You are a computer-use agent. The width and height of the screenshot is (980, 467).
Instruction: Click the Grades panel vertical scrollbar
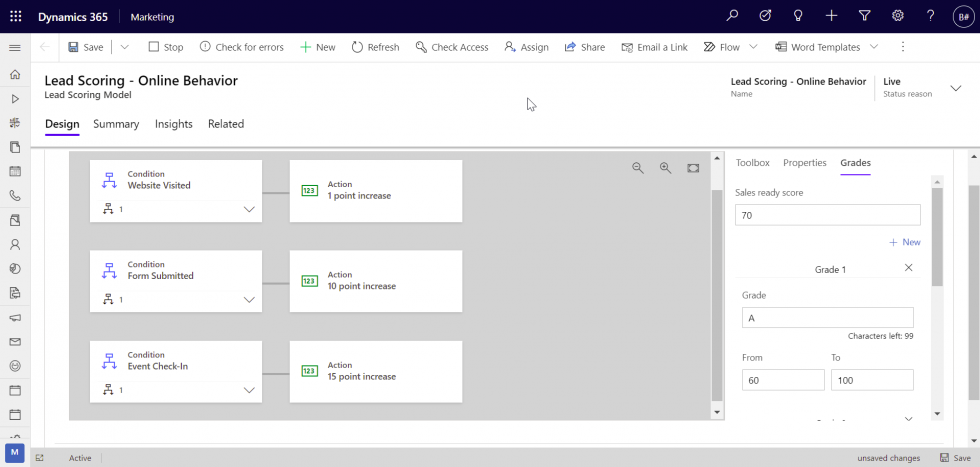[x=937, y=300]
